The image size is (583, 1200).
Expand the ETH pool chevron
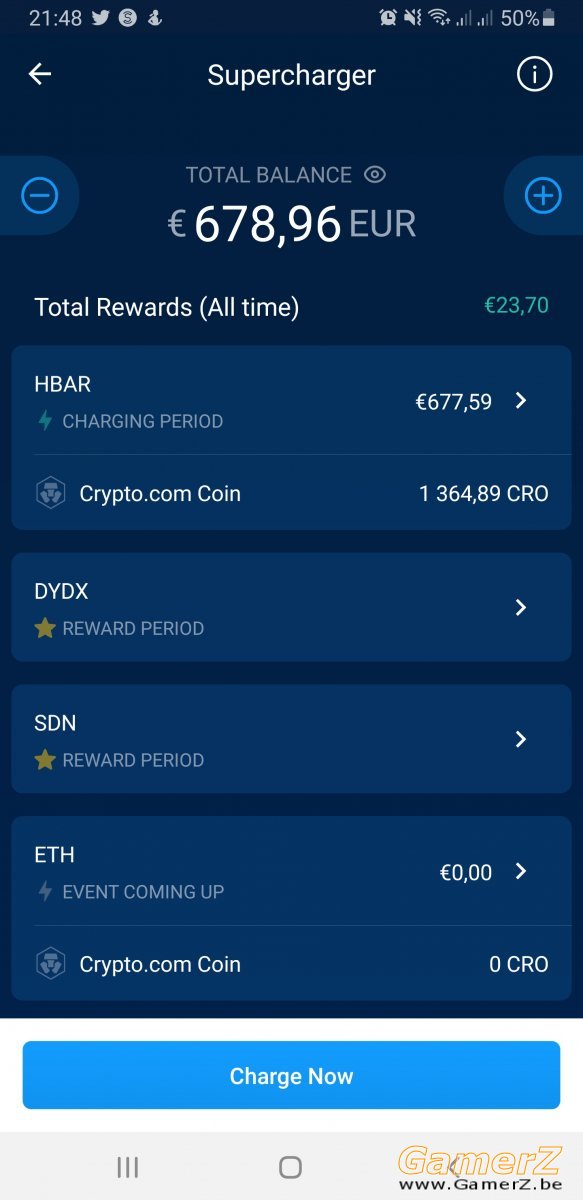pyautogui.click(x=520, y=871)
